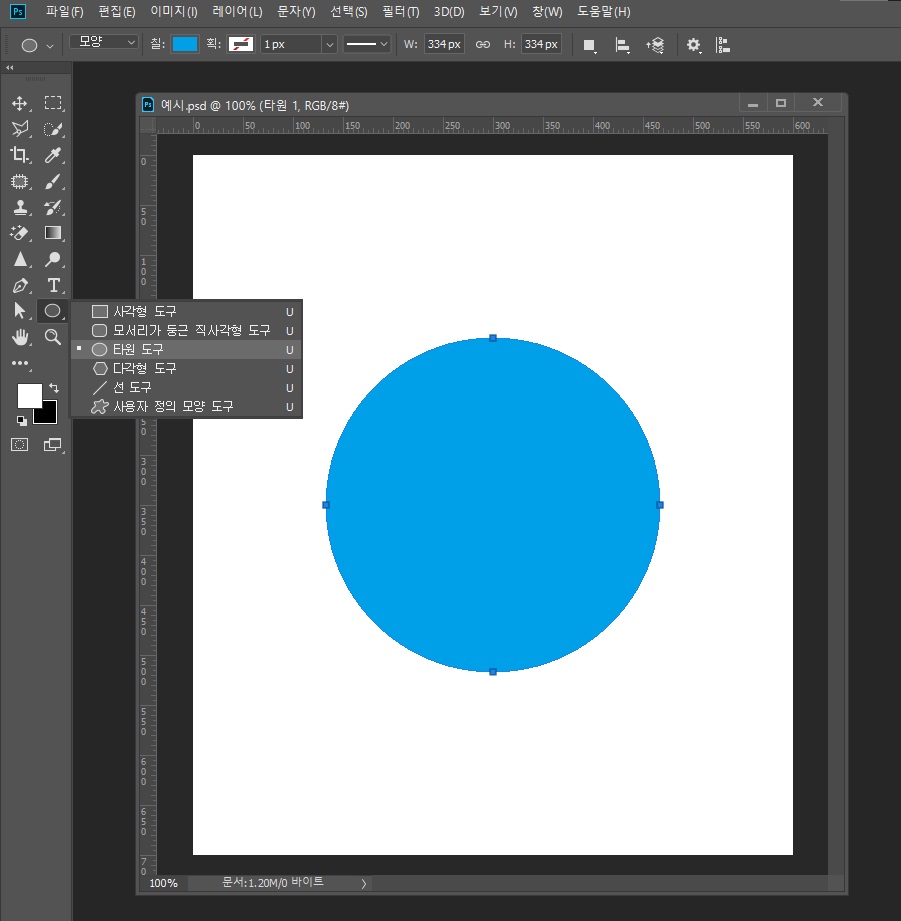
Task: Click the white foreground color swatch
Action: (x=27, y=394)
